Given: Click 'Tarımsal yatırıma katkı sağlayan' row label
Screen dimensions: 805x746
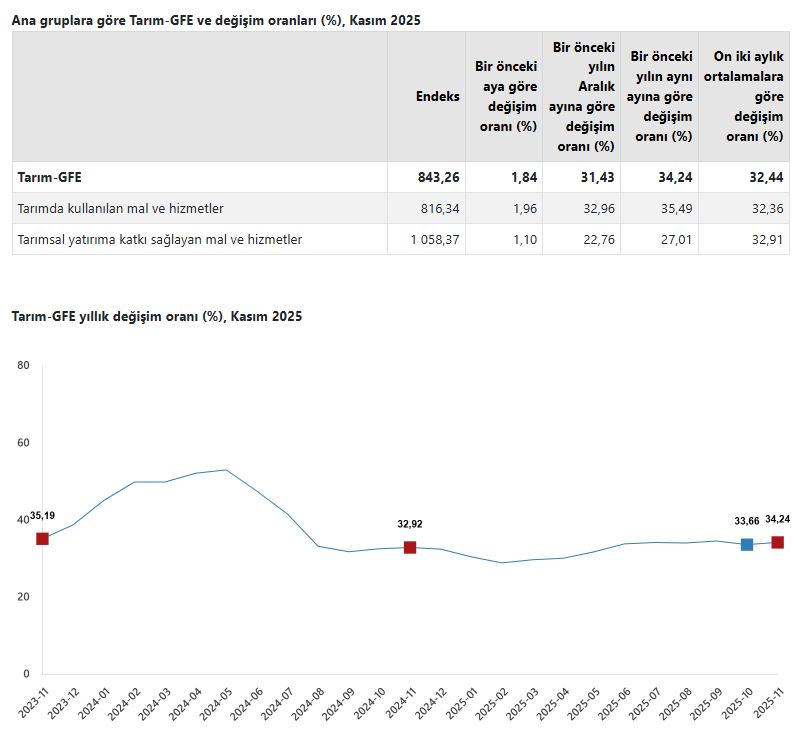Looking at the screenshot, I should tap(160, 239).
